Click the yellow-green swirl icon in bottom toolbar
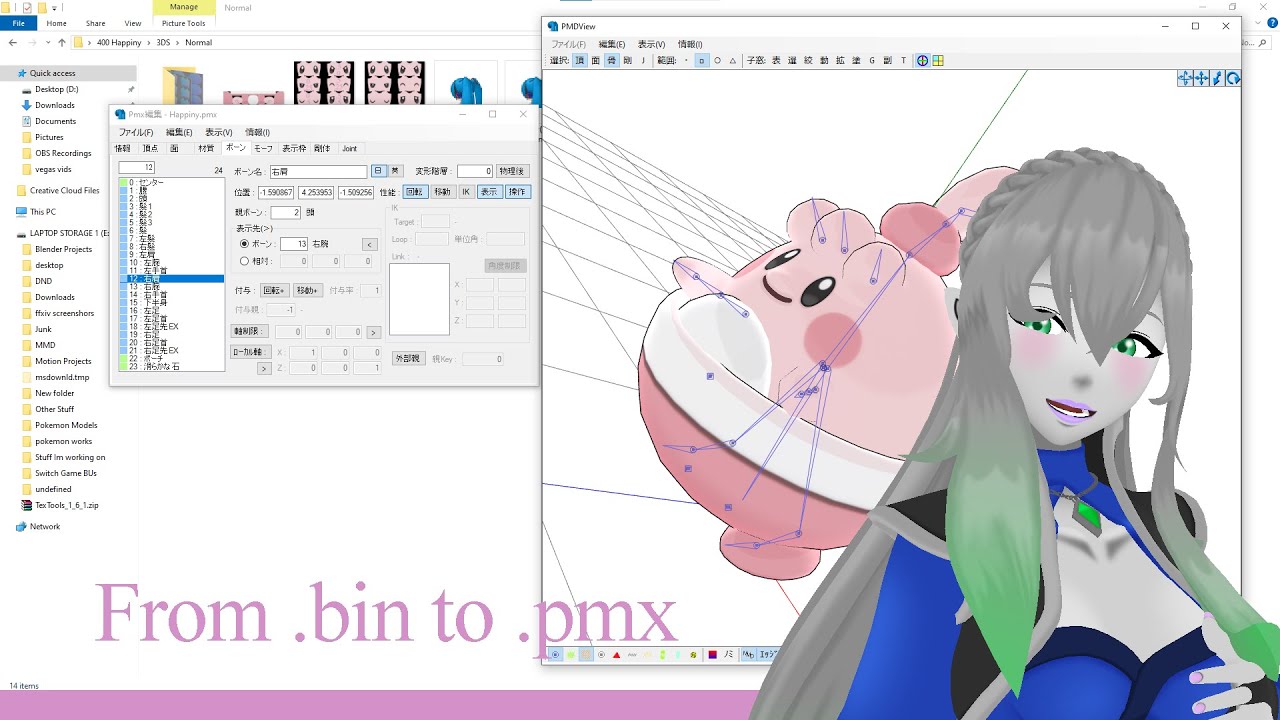Viewport: 1280px width, 720px height. [x=693, y=655]
